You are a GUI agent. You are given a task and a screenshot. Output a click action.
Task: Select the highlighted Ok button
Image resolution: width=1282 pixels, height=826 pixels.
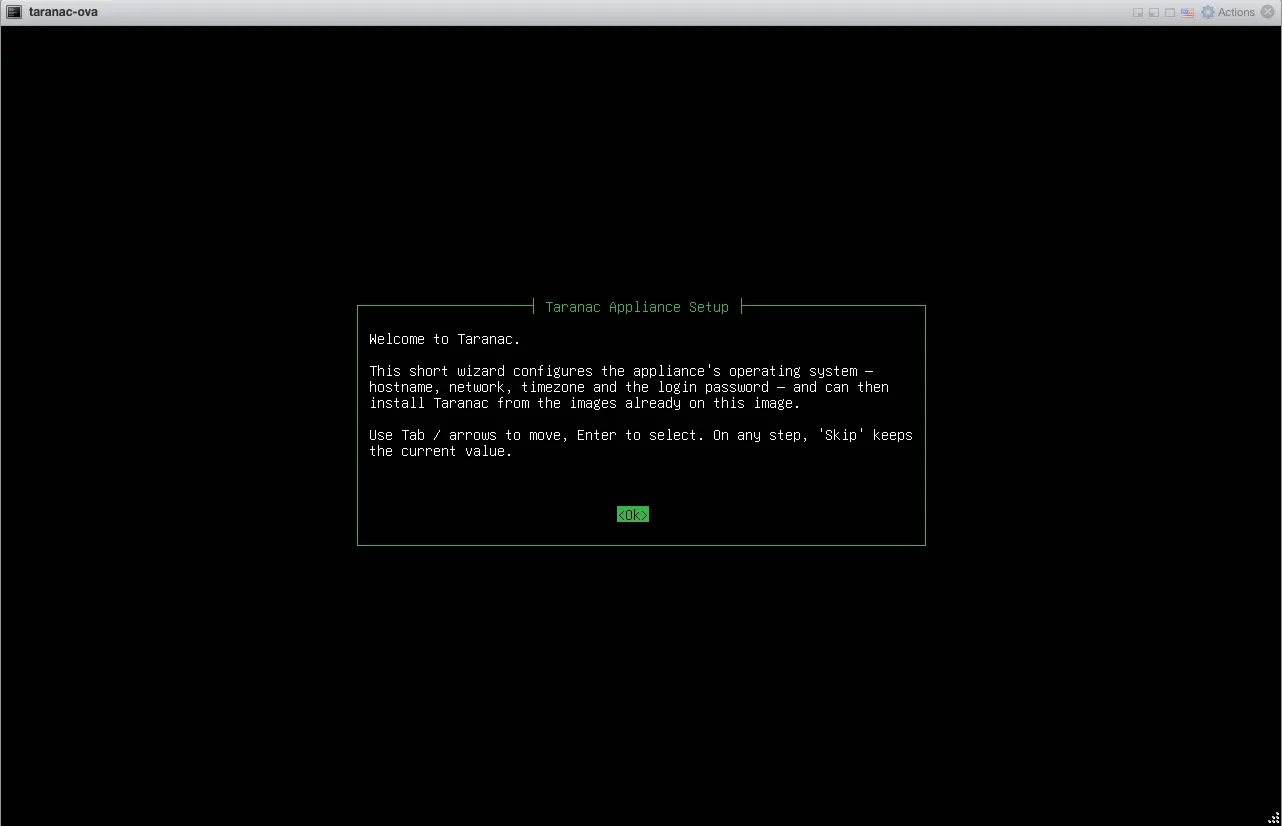click(x=633, y=514)
